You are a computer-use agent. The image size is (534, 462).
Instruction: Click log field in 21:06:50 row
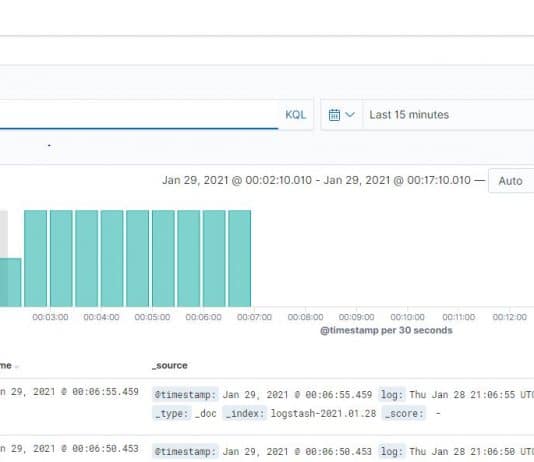pos(392,451)
